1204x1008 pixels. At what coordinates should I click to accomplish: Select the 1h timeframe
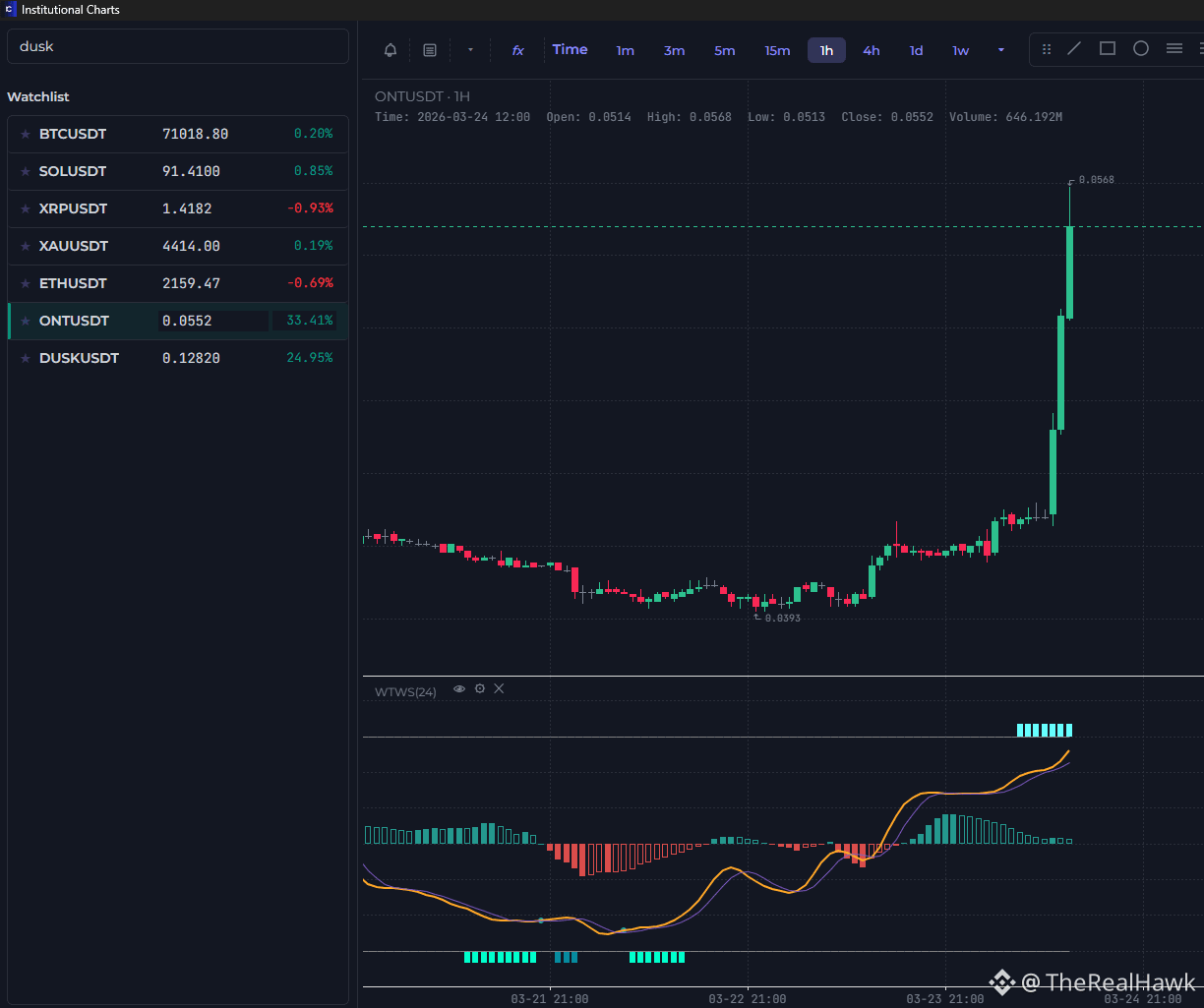826,50
